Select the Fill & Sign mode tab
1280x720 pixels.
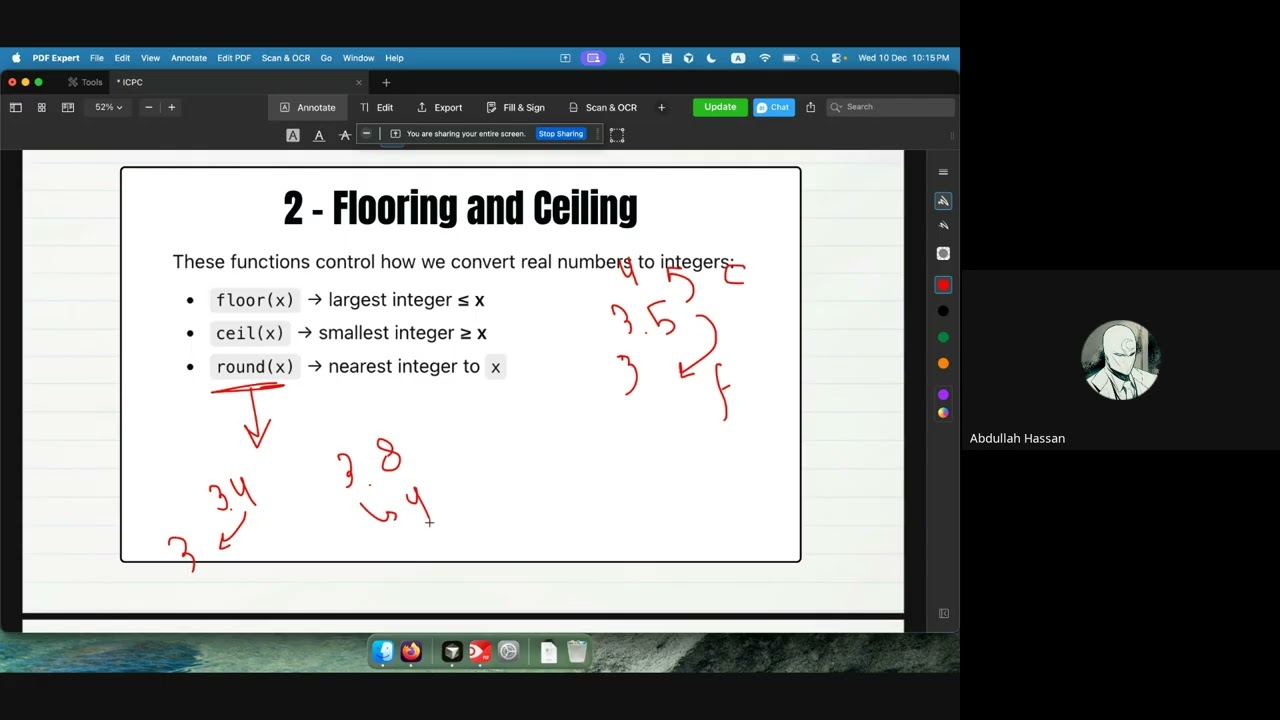pyautogui.click(x=515, y=107)
